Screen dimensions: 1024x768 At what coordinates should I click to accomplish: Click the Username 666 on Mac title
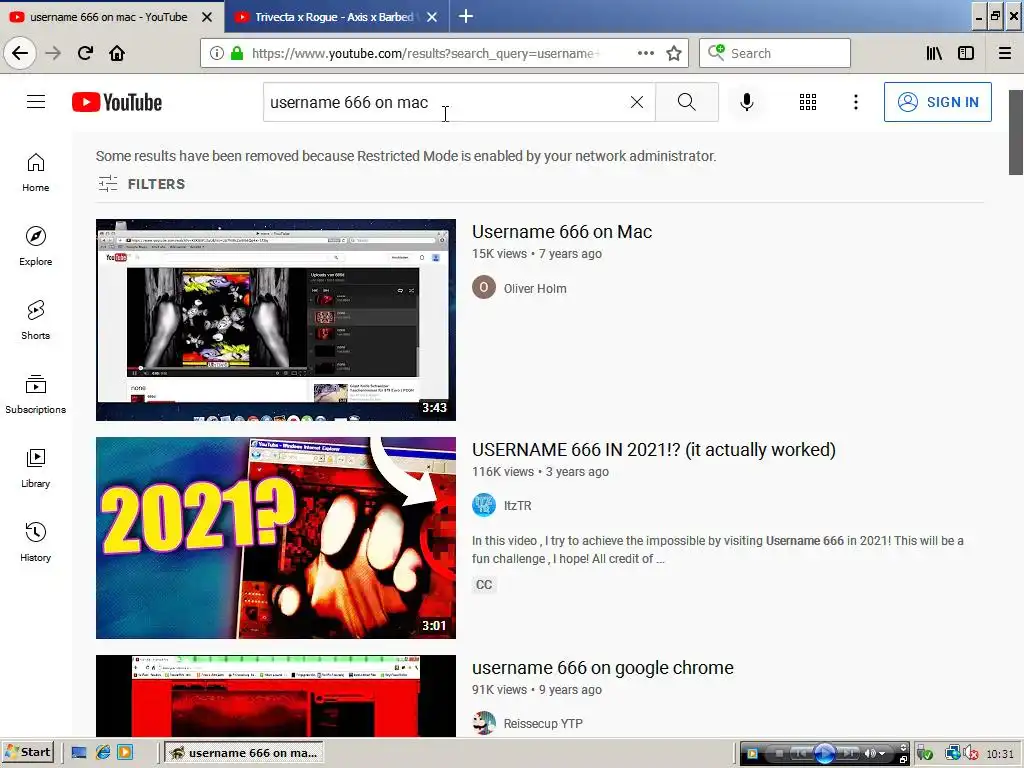coord(562,232)
